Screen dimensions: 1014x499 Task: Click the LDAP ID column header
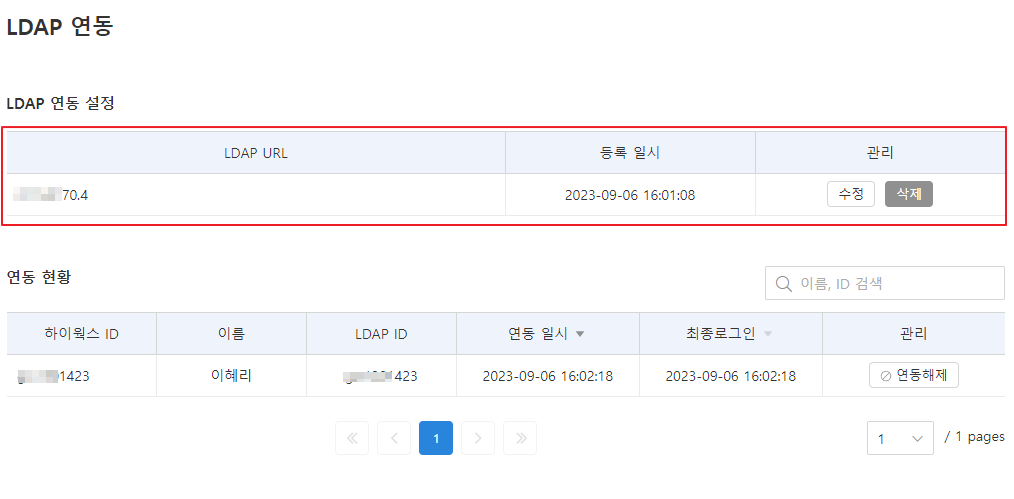pos(381,334)
